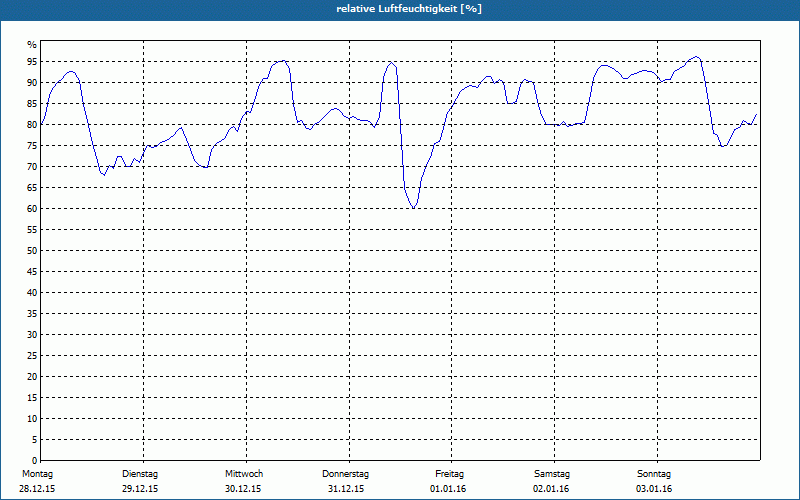Click the date 01.01.16

448,489
